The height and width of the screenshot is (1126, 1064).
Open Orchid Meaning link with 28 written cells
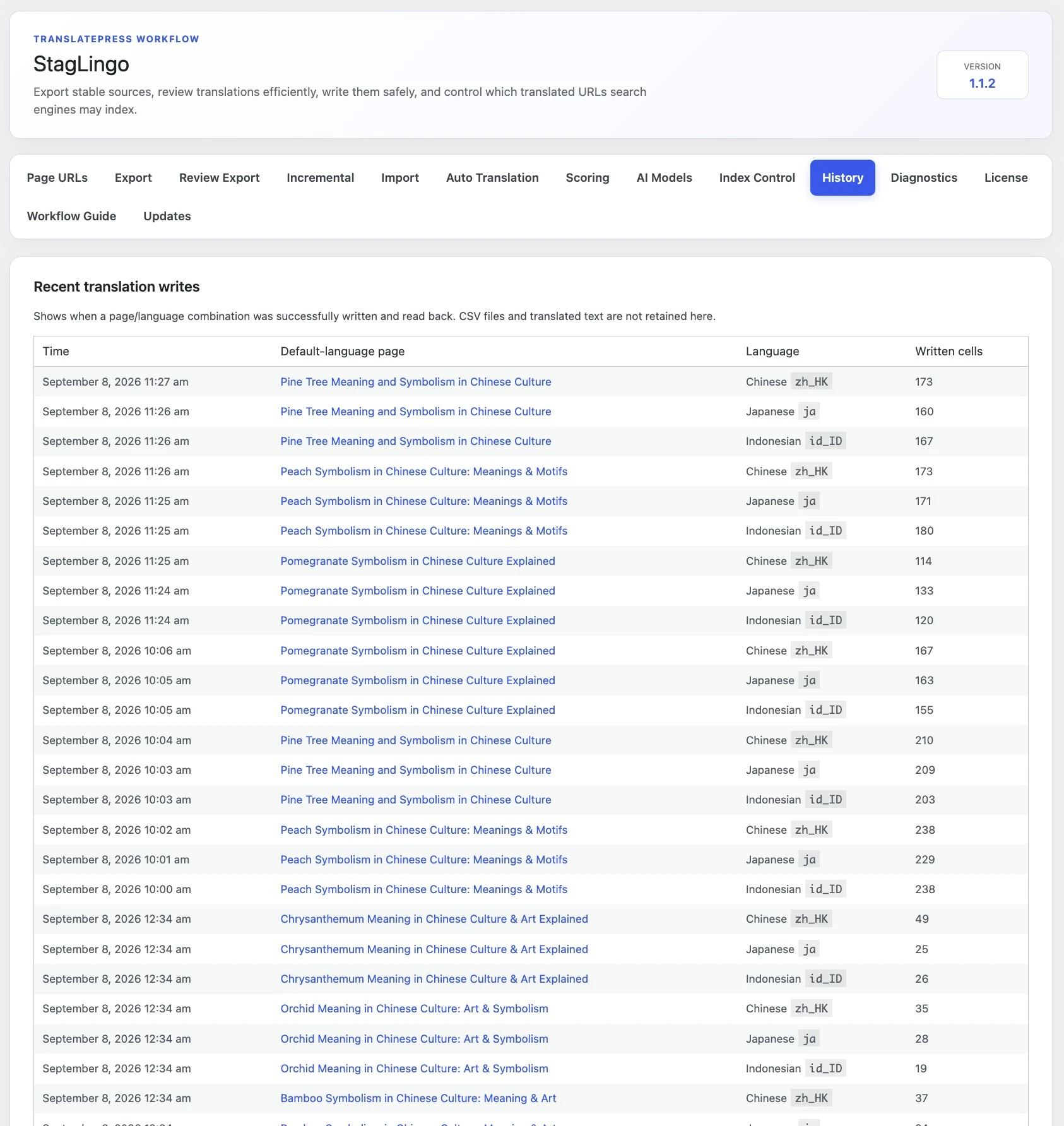415,1039
